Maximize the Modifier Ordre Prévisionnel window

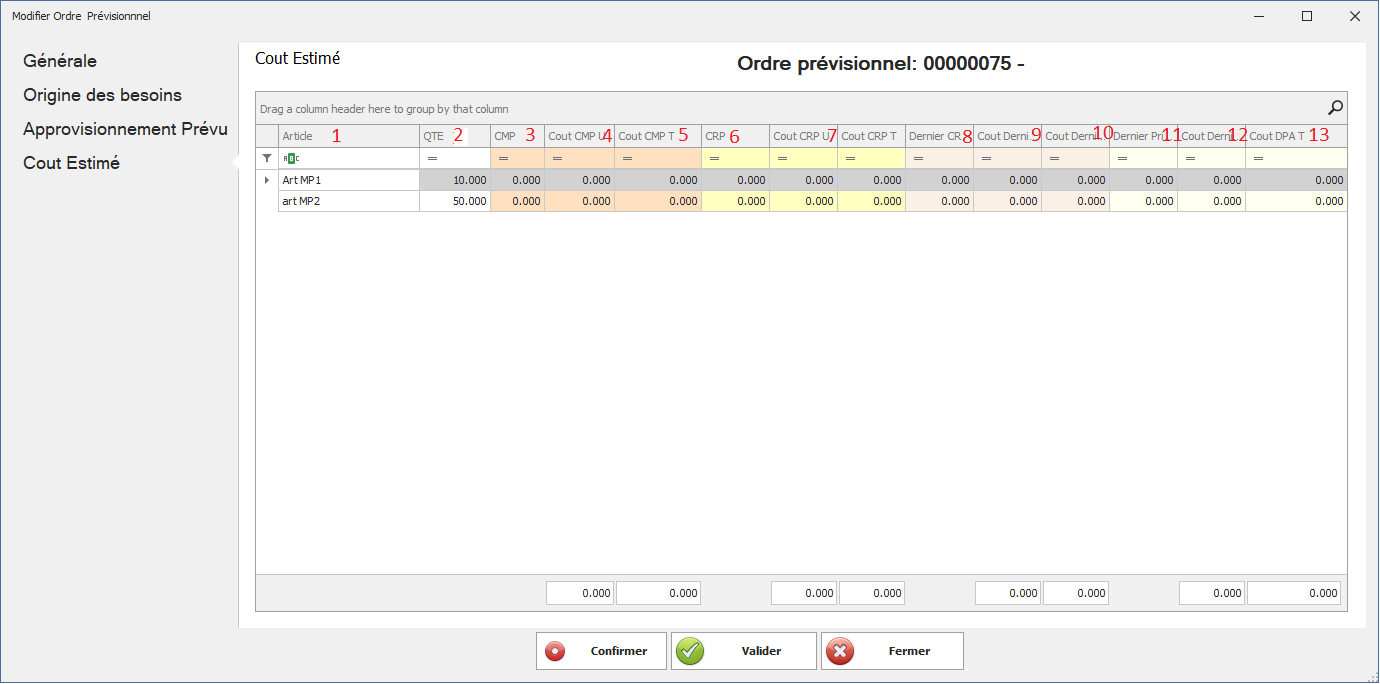click(x=1307, y=16)
